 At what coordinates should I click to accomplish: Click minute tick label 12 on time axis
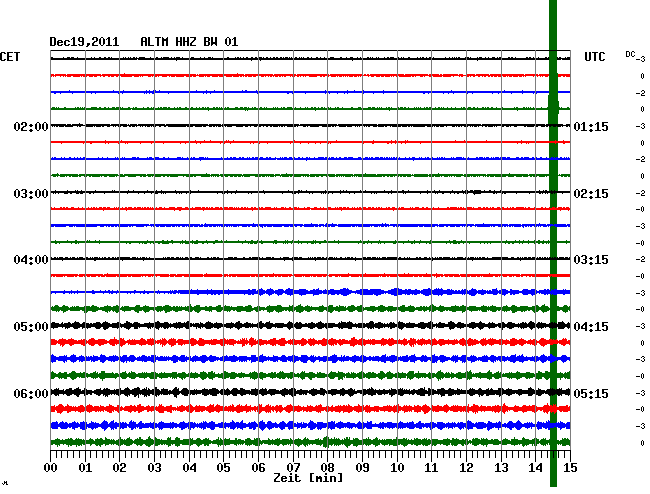[466, 468]
